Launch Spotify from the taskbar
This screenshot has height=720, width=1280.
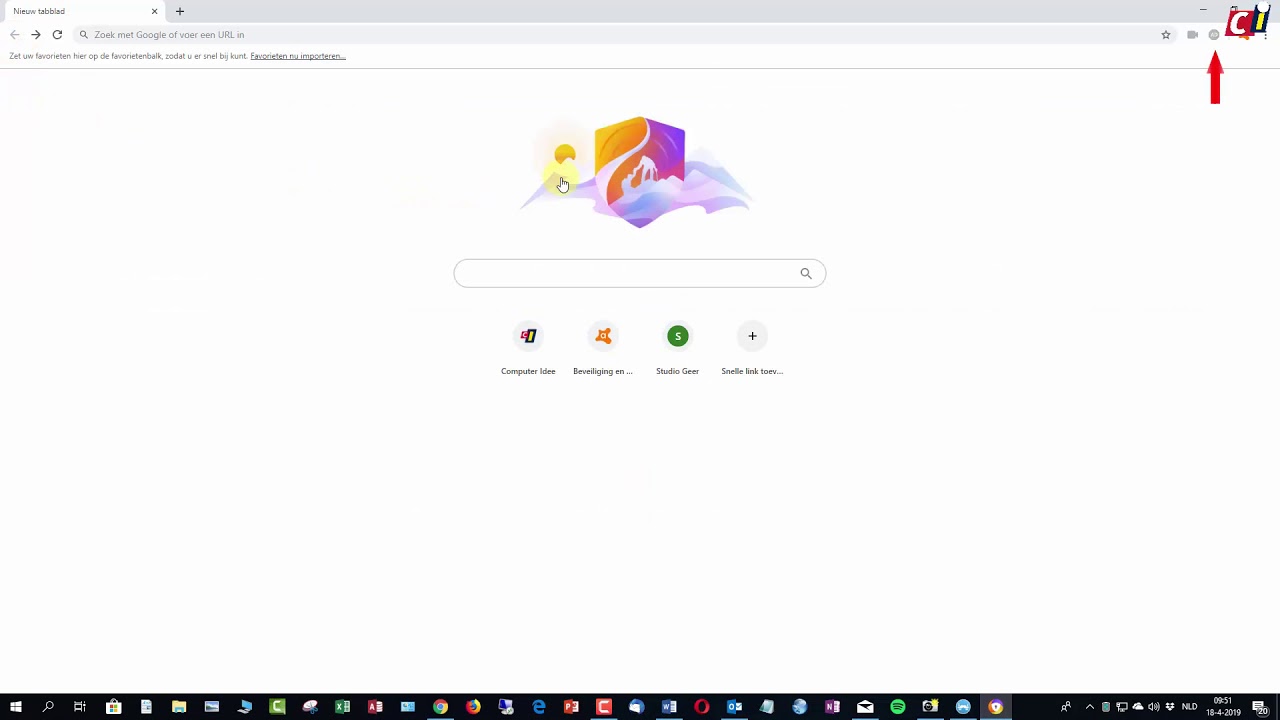(898, 707)
